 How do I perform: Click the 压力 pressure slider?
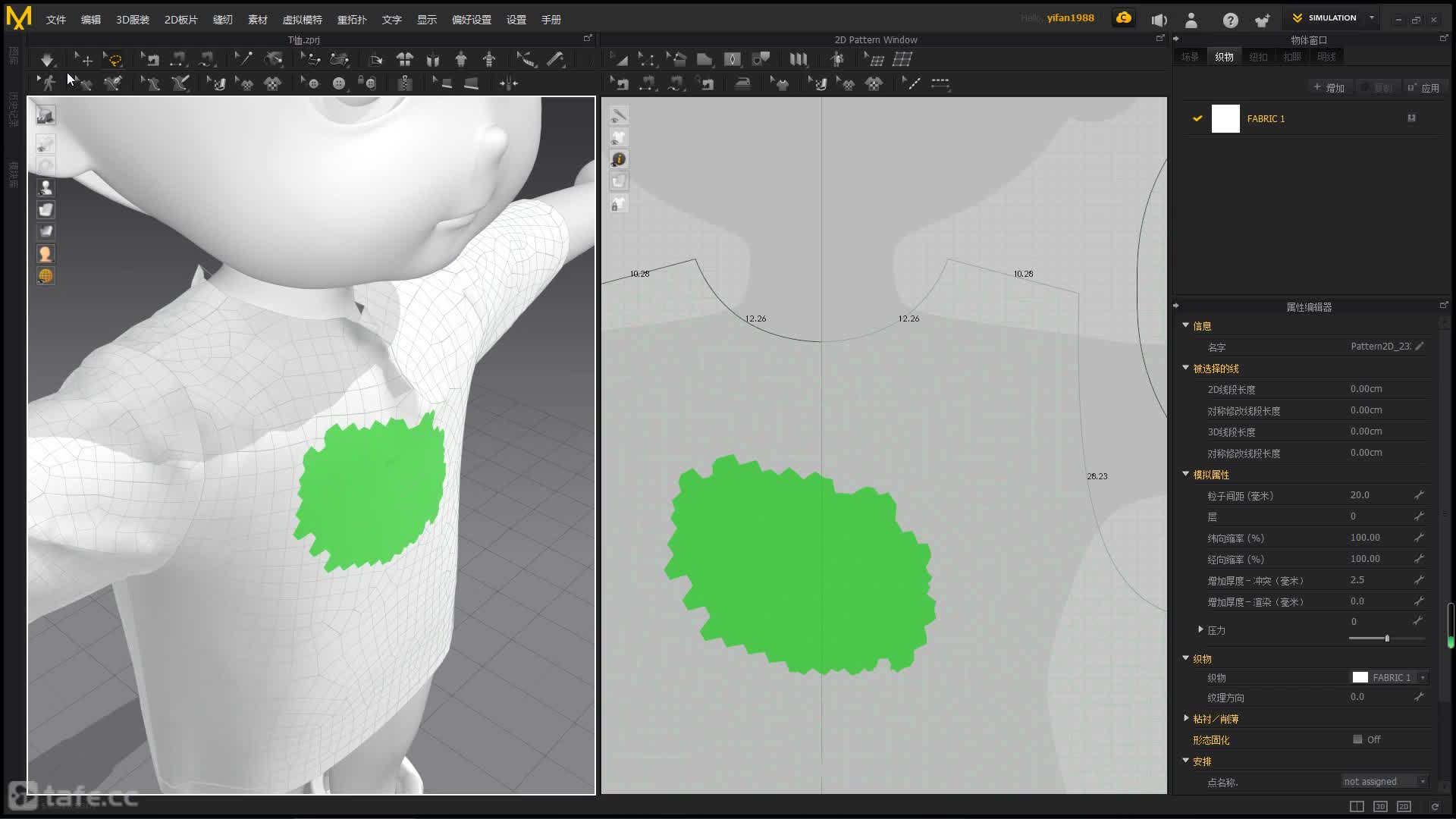click(1386, 639)
